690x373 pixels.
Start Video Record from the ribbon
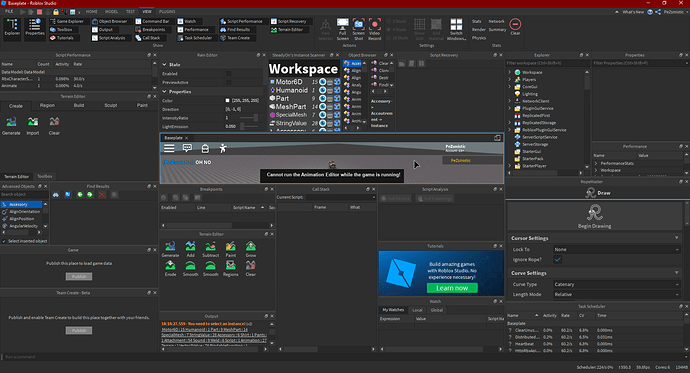pyautogui.click(x=374, y=29)
